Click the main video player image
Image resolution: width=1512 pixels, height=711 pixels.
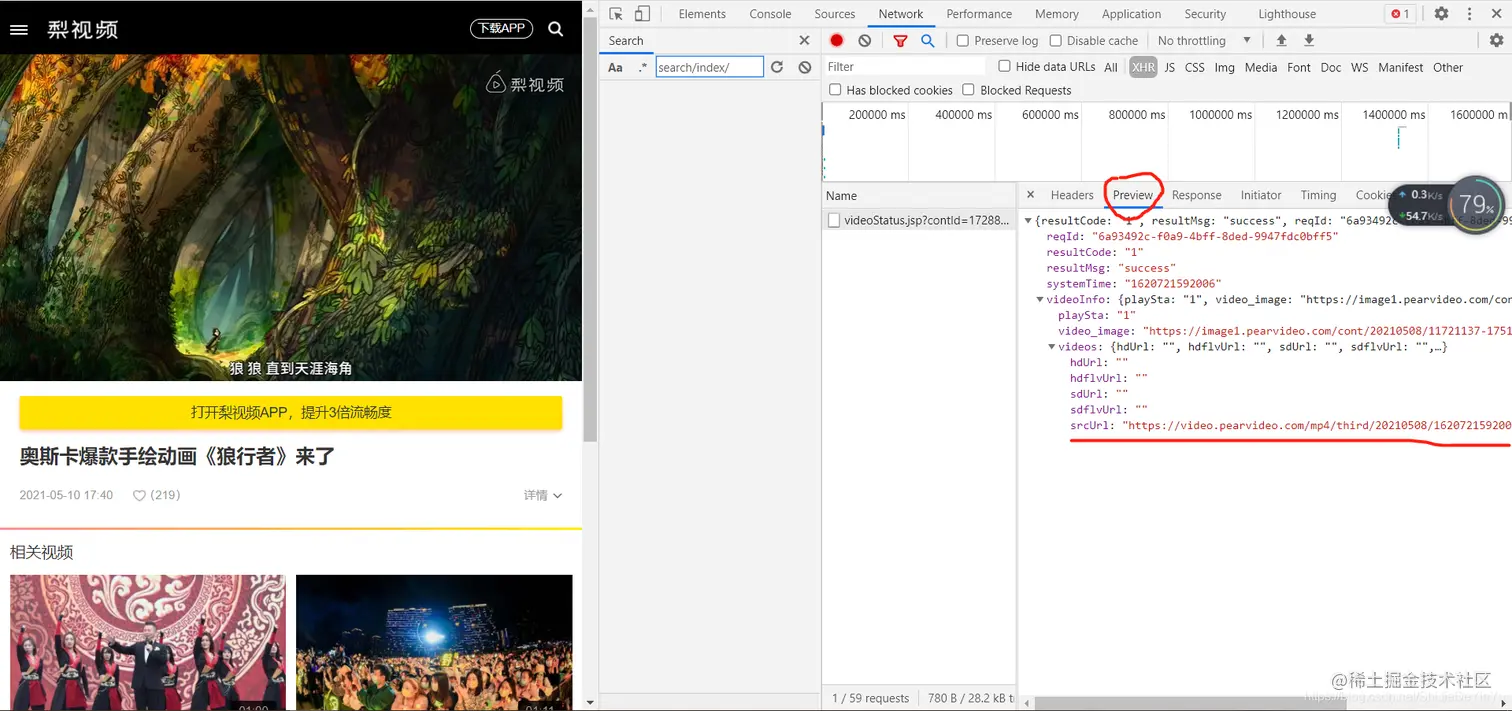tap(291, 217)
